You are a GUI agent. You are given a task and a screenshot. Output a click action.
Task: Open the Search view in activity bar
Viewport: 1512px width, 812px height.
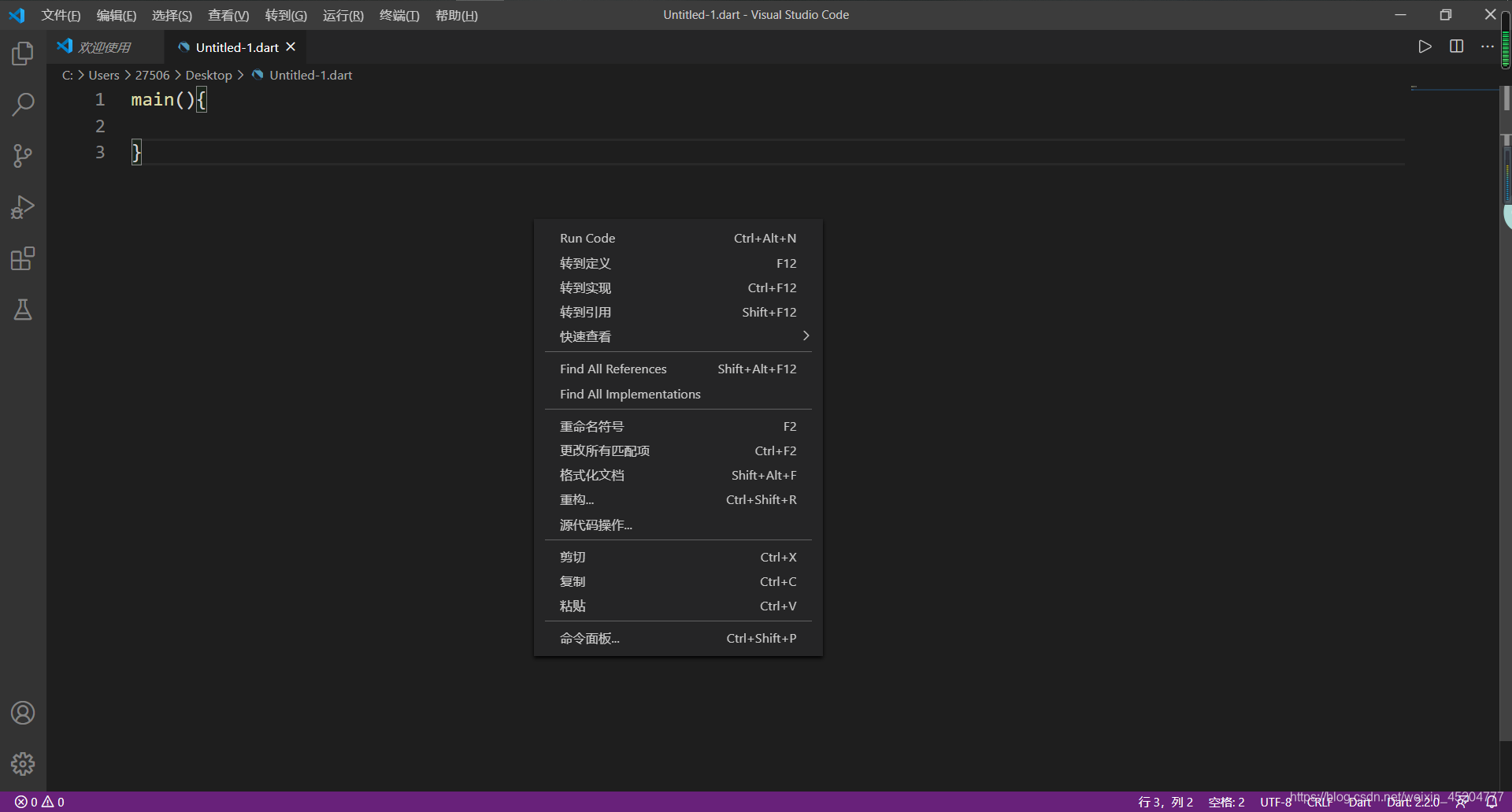[x=23, y=104]
